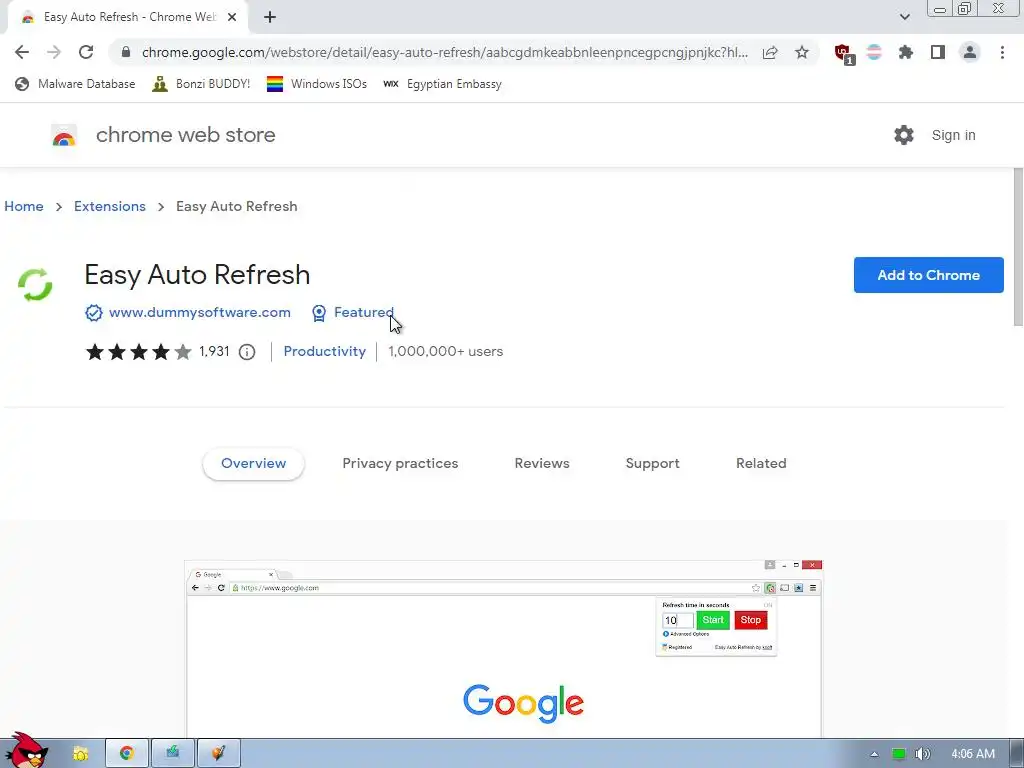The image size is (1024, 768).
Task: Expand the tab search chevron
Action: (x=904, y=17)
